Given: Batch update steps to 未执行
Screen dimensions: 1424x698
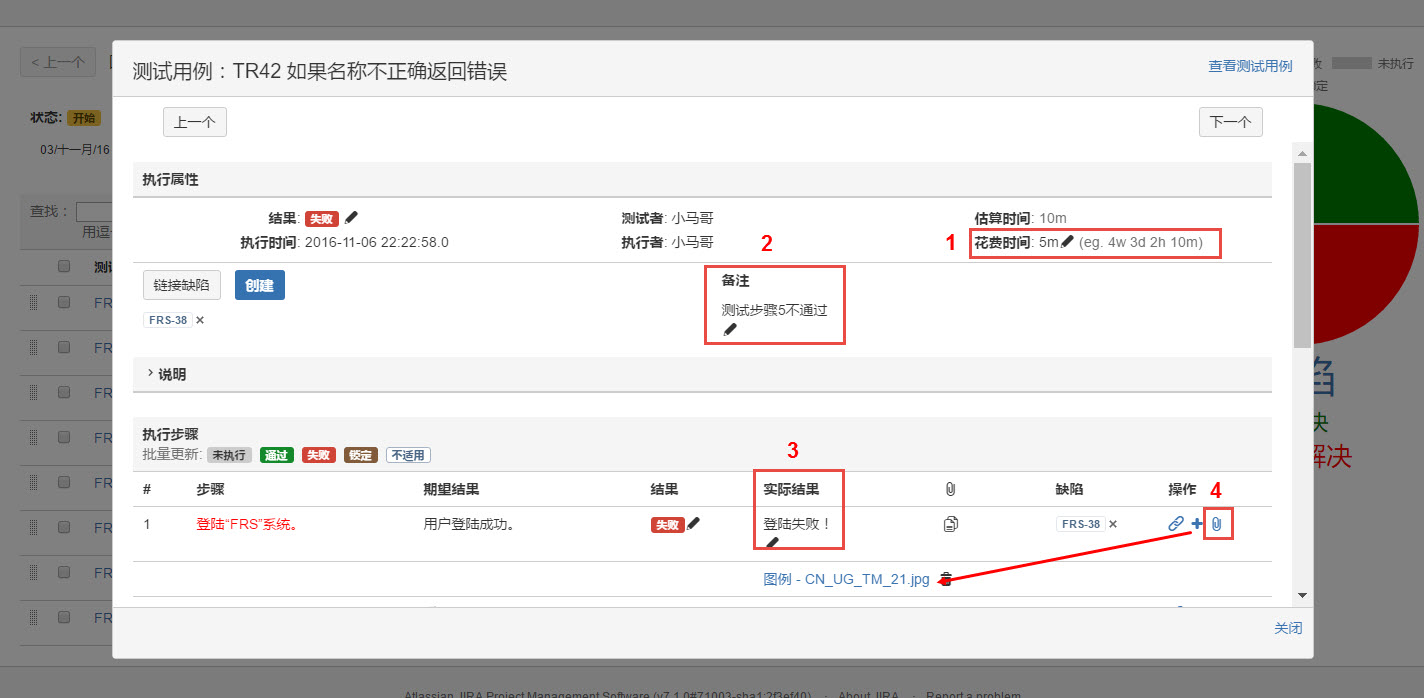Looking at the screenshot, I should tap(229, 455).
